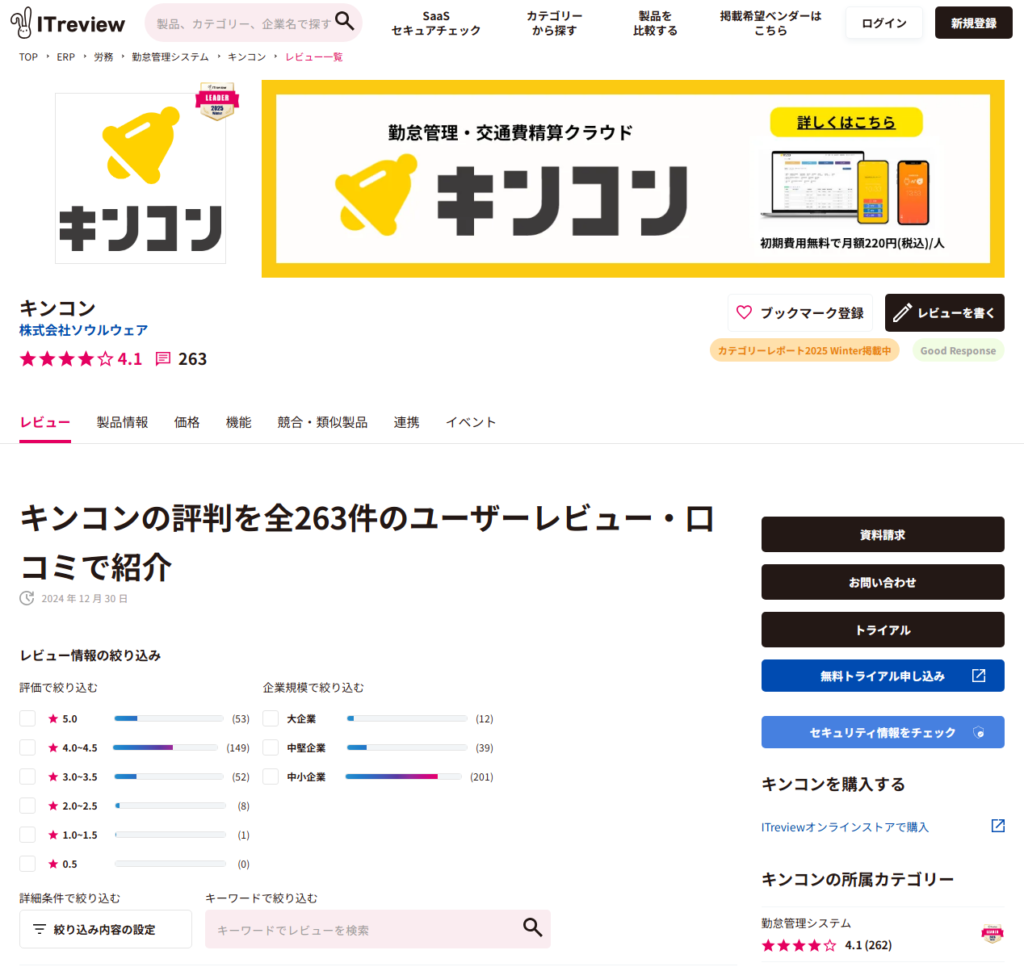Click the 5.0 rating distribution bar
The image size is (1024, 967).
[168, 718]
